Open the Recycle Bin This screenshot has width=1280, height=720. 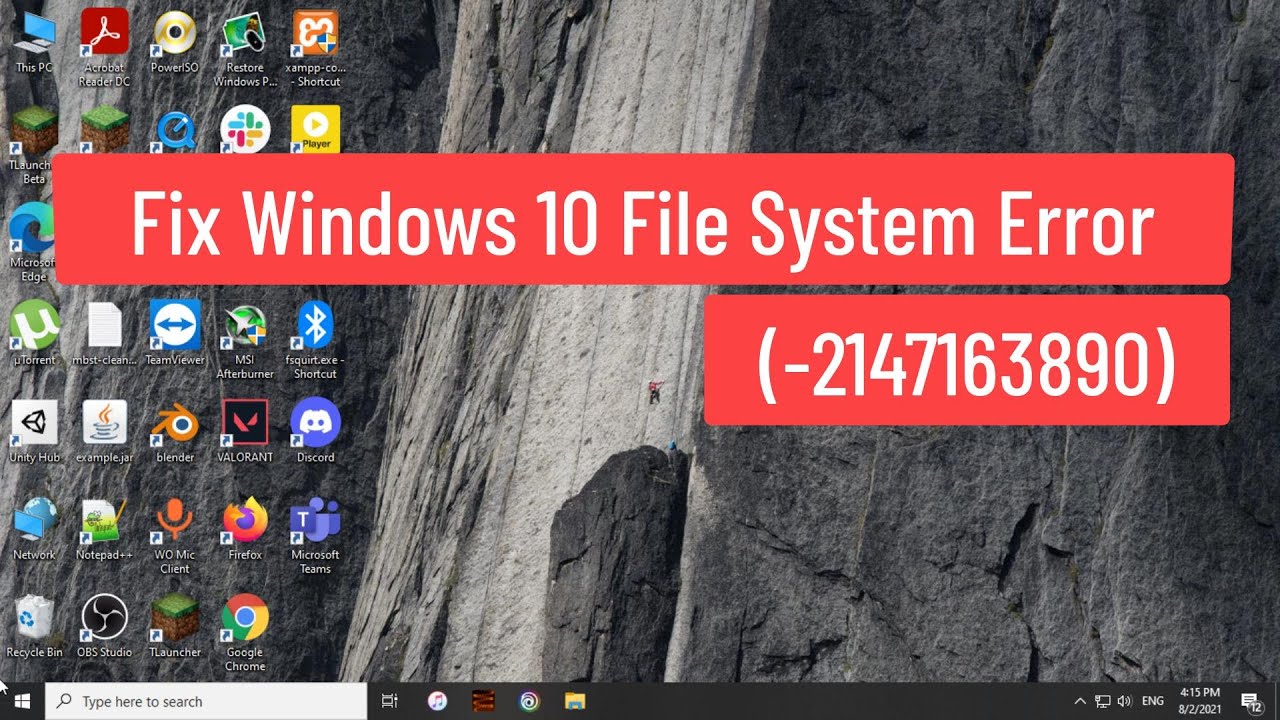point(34,627)
